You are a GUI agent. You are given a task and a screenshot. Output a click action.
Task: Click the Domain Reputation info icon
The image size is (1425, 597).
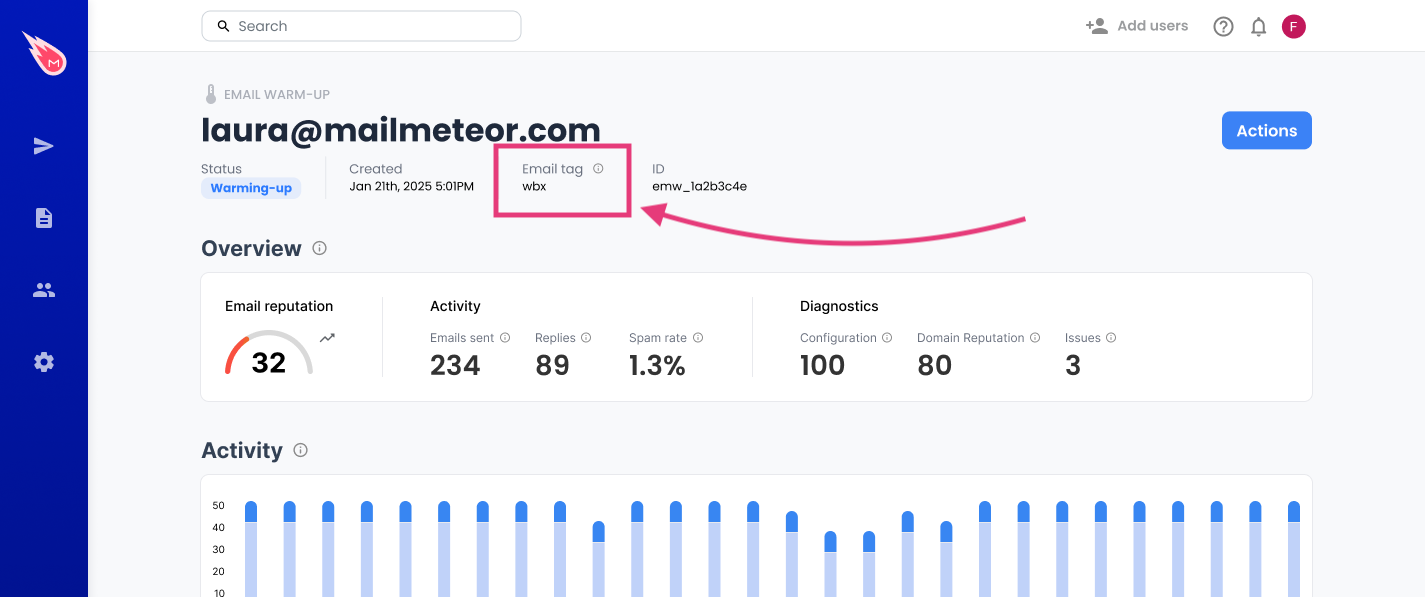1035,338
